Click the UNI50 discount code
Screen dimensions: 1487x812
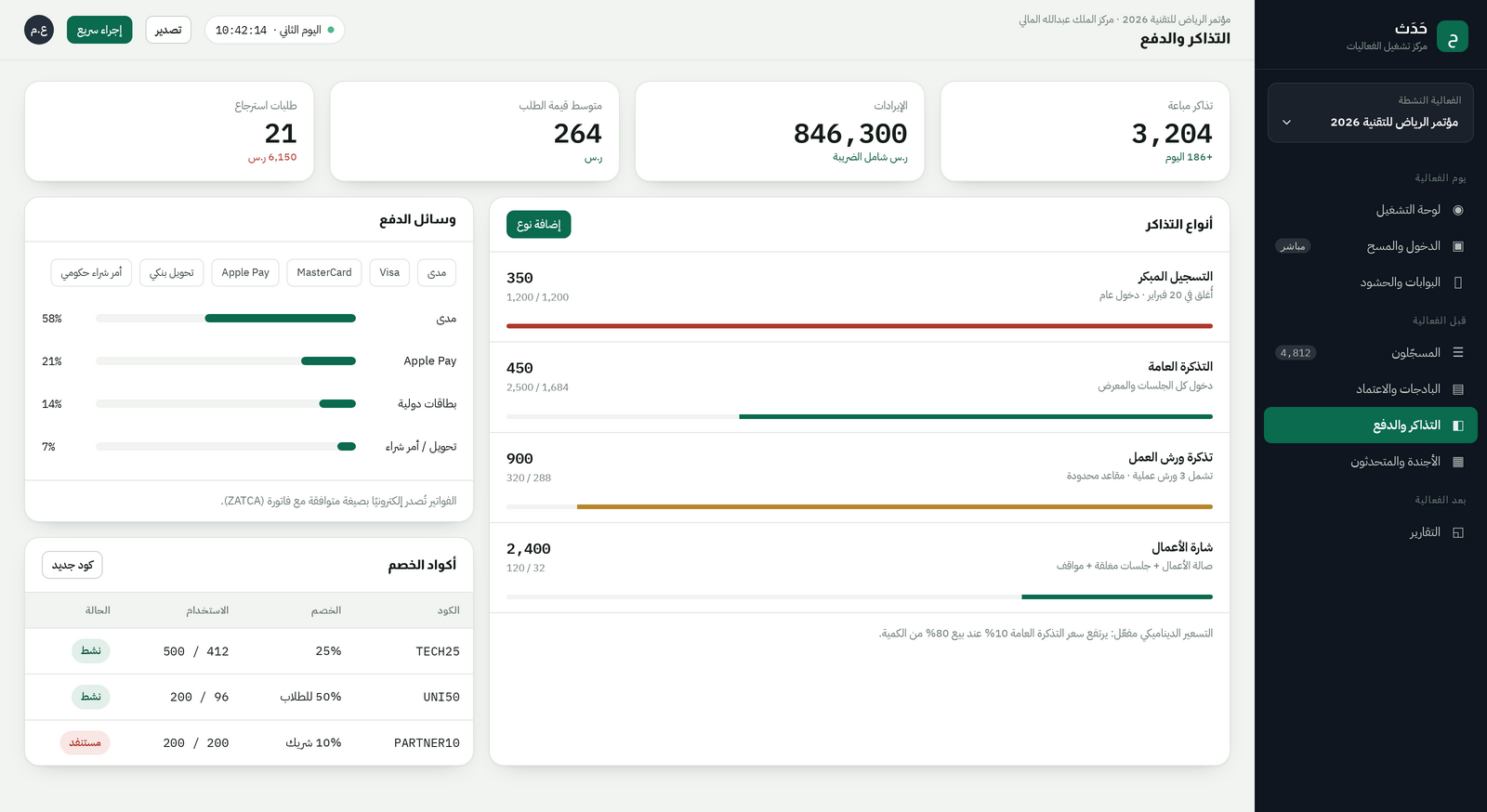pyautogui.click(x=441, y=697)
